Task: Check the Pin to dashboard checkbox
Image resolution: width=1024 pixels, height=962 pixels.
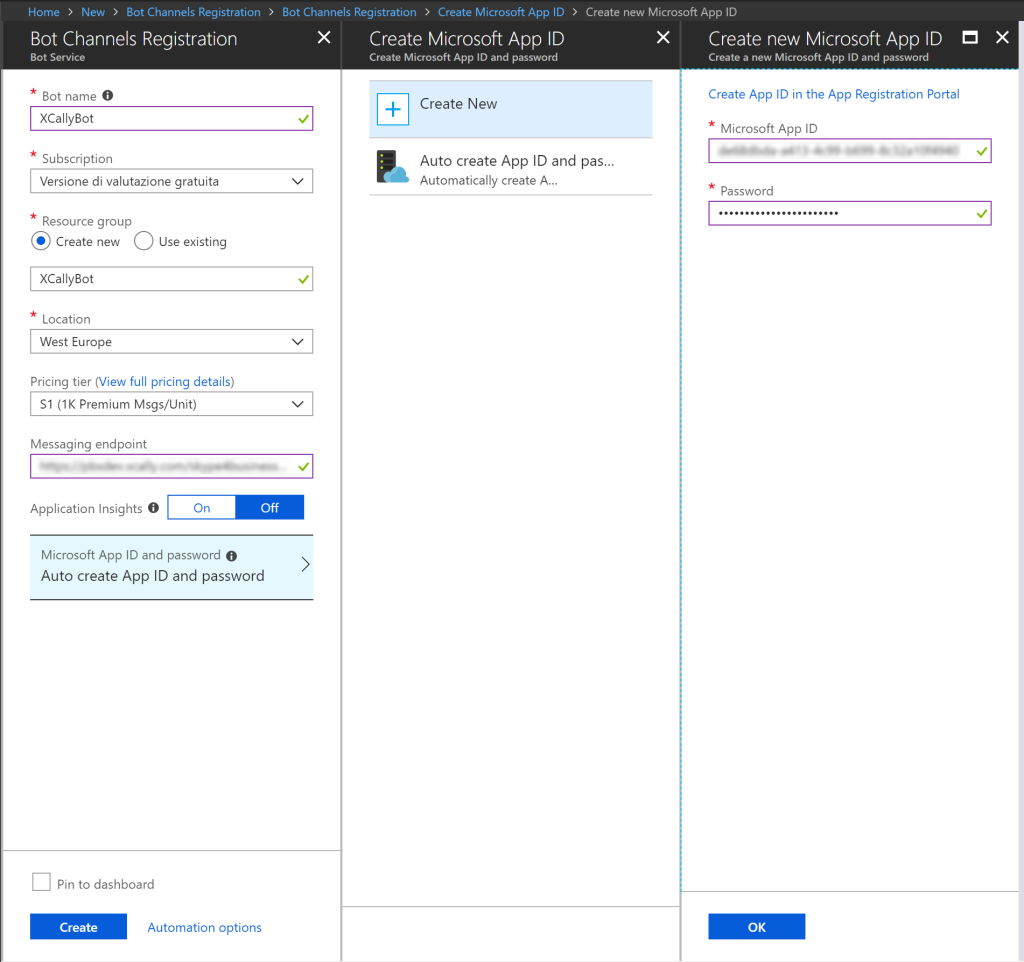Action: [41, 882]
